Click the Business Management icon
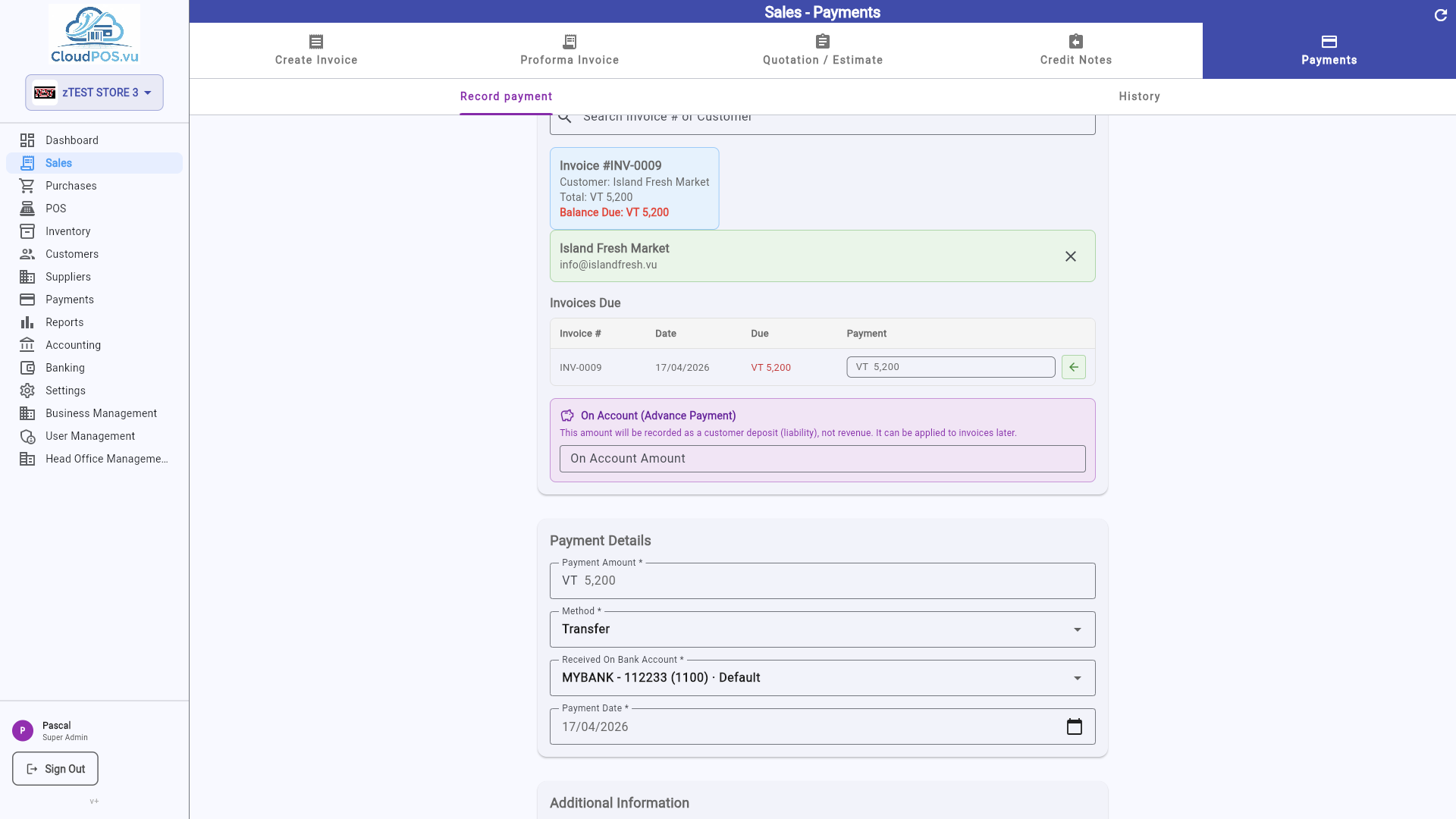Screen dimensions: 1456x819 pyautogui.click(x=27, y=413)
